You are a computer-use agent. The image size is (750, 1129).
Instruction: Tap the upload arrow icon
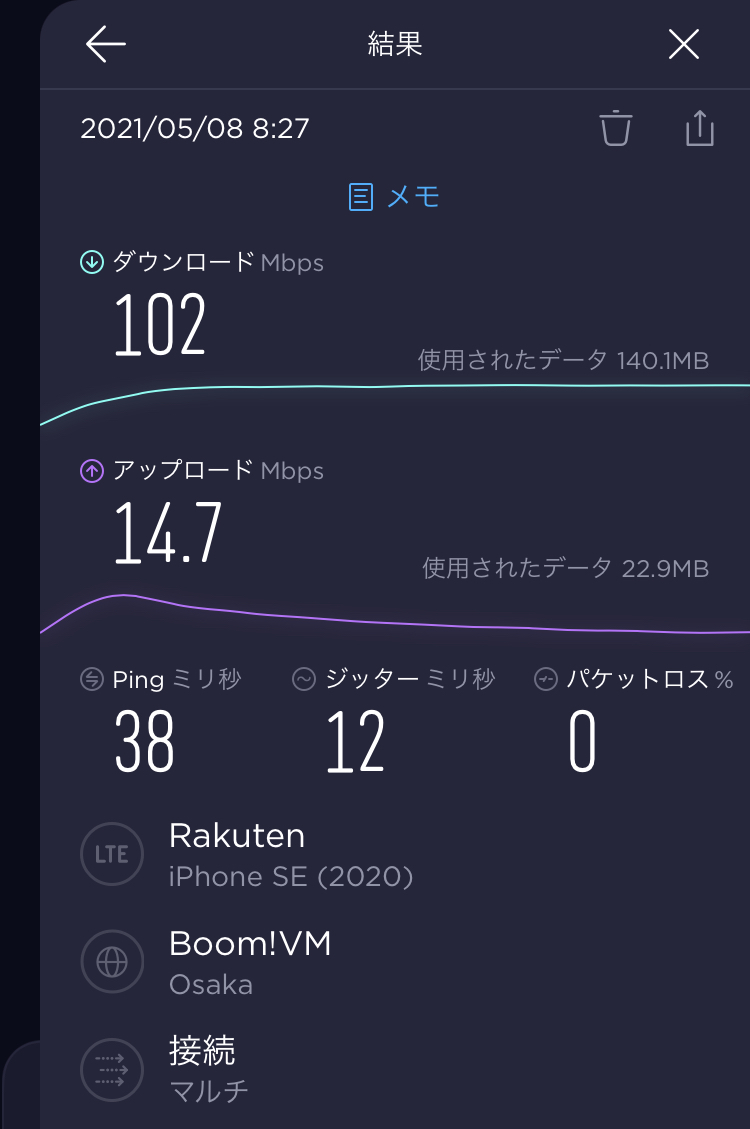tap(92, 471)
